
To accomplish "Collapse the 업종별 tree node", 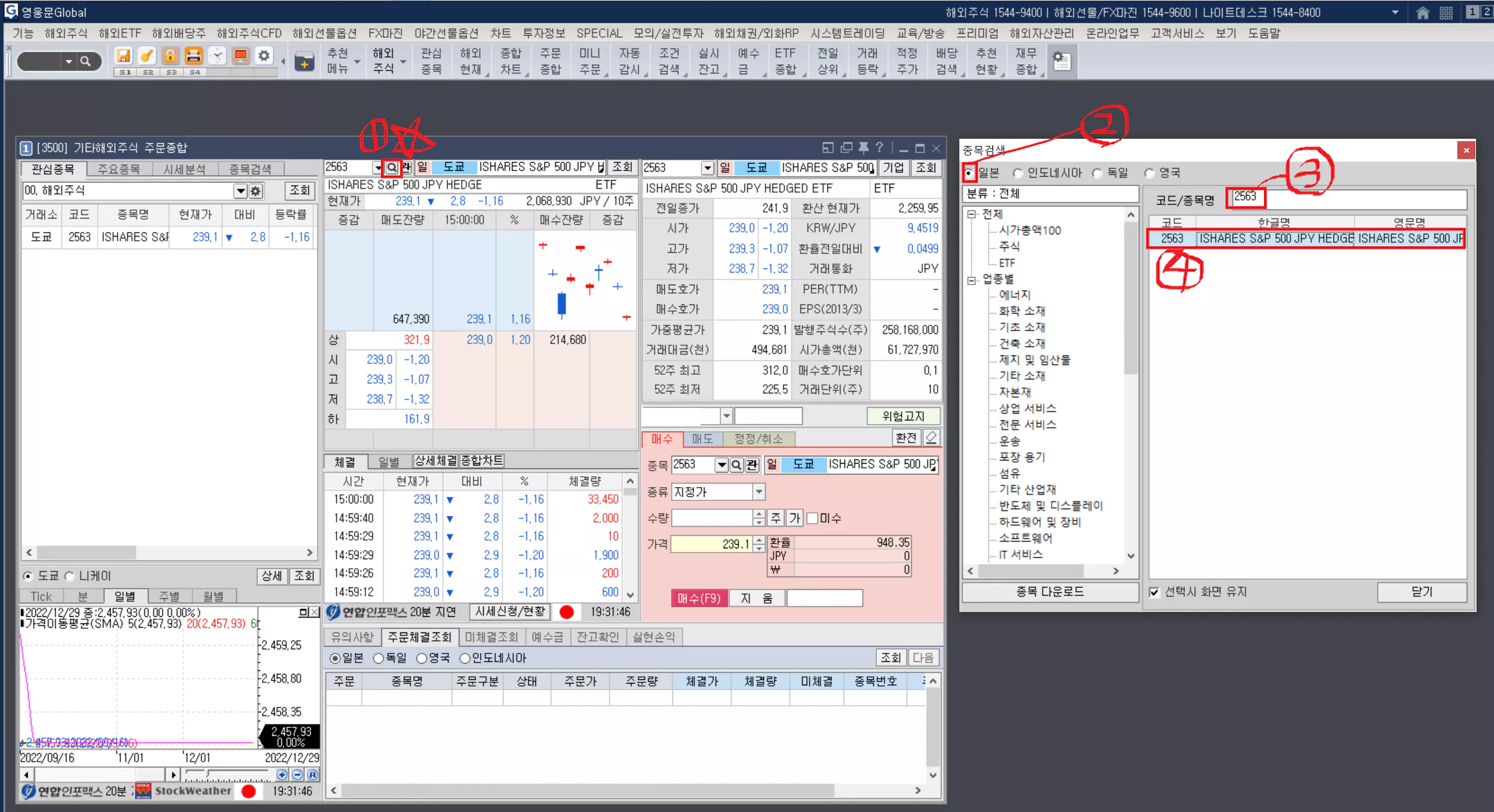I will [x=971, y=280].
